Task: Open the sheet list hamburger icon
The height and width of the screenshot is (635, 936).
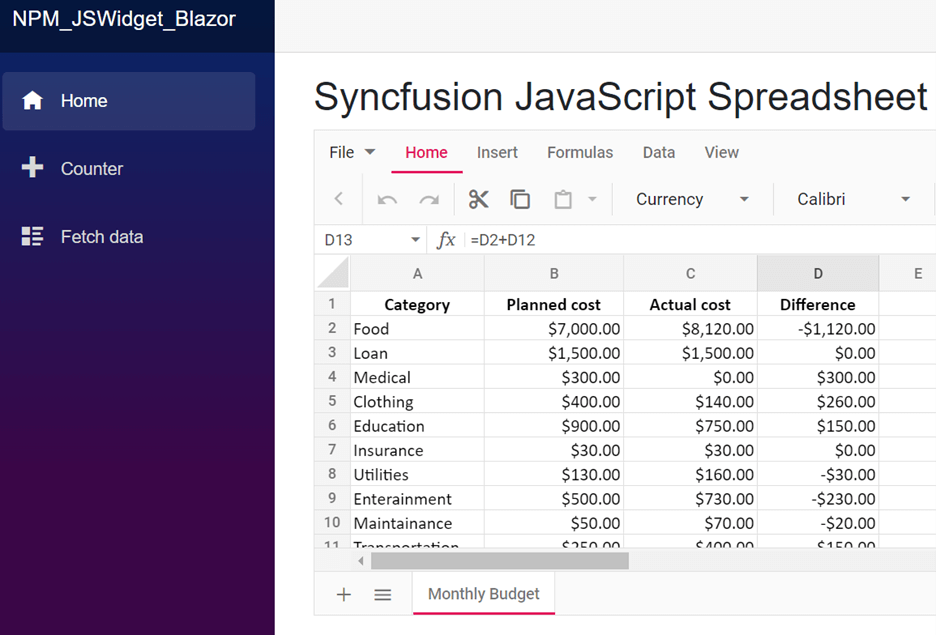Action: pyautogui.click(x=383, y=593)
